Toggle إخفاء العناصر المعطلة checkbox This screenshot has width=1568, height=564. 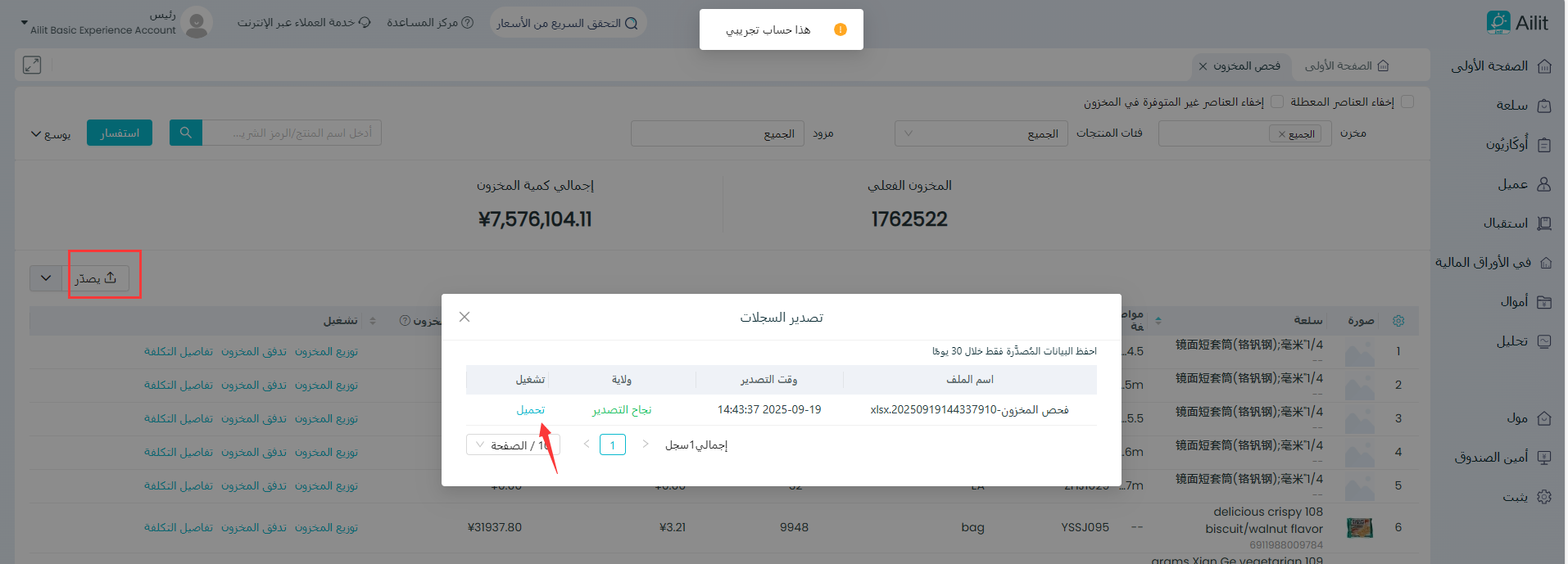pos(1407,102)
